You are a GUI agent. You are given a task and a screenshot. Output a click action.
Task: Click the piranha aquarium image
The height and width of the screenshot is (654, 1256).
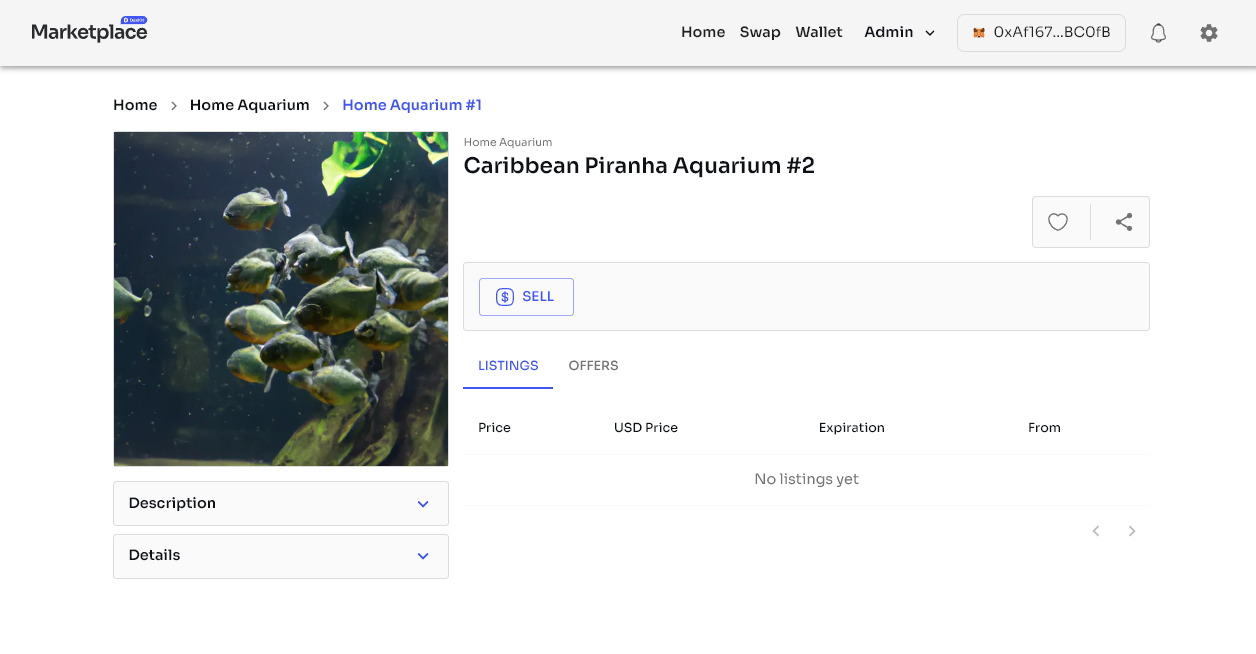pyautogui.click(x=281, y=299)
